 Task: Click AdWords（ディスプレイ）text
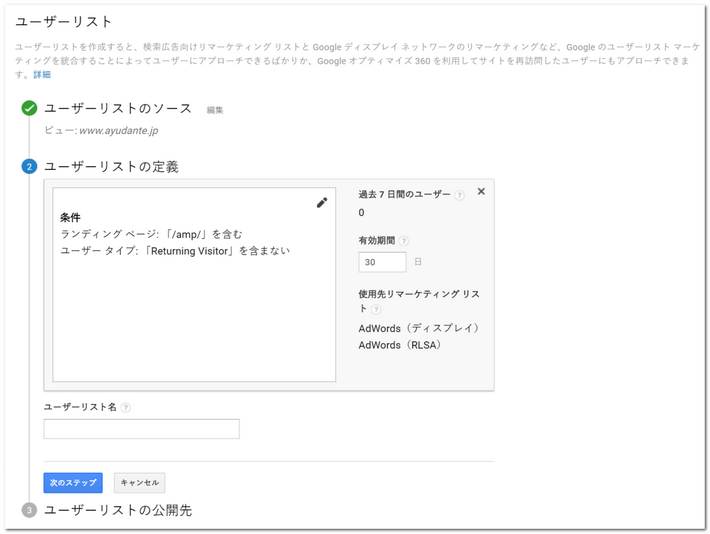(x=419, y=328)
